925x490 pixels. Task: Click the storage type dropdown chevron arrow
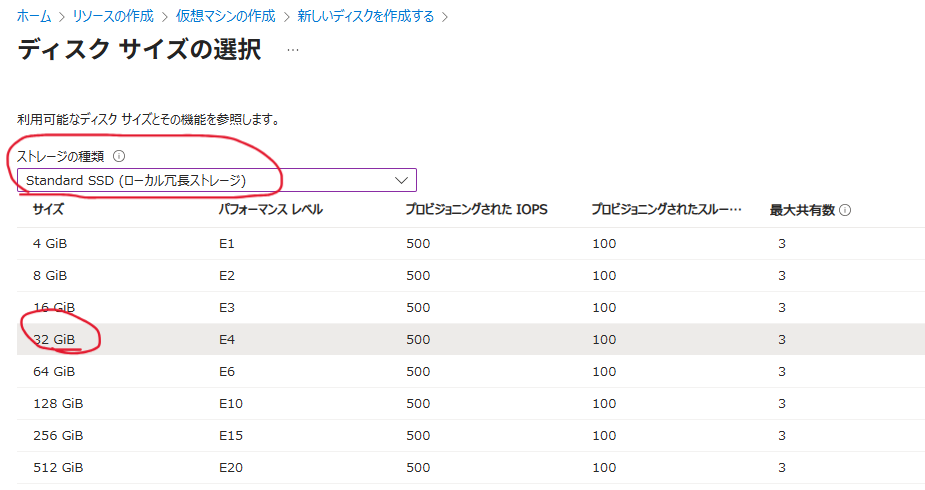pyautogui.click(x=401, y=180)
